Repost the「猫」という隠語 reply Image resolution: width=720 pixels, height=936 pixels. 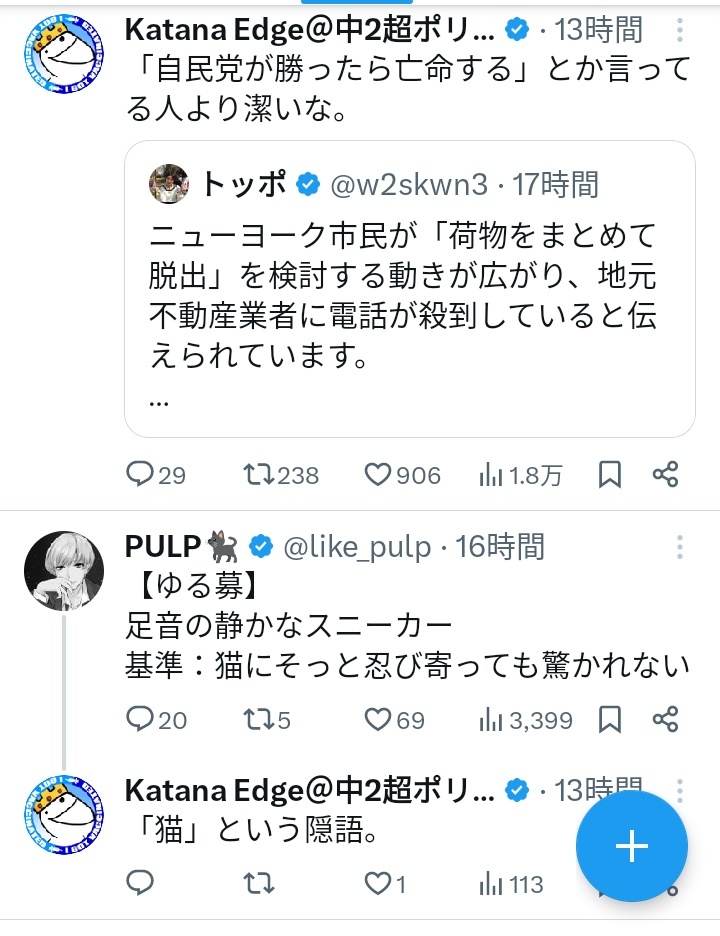(x=260, y=883)
